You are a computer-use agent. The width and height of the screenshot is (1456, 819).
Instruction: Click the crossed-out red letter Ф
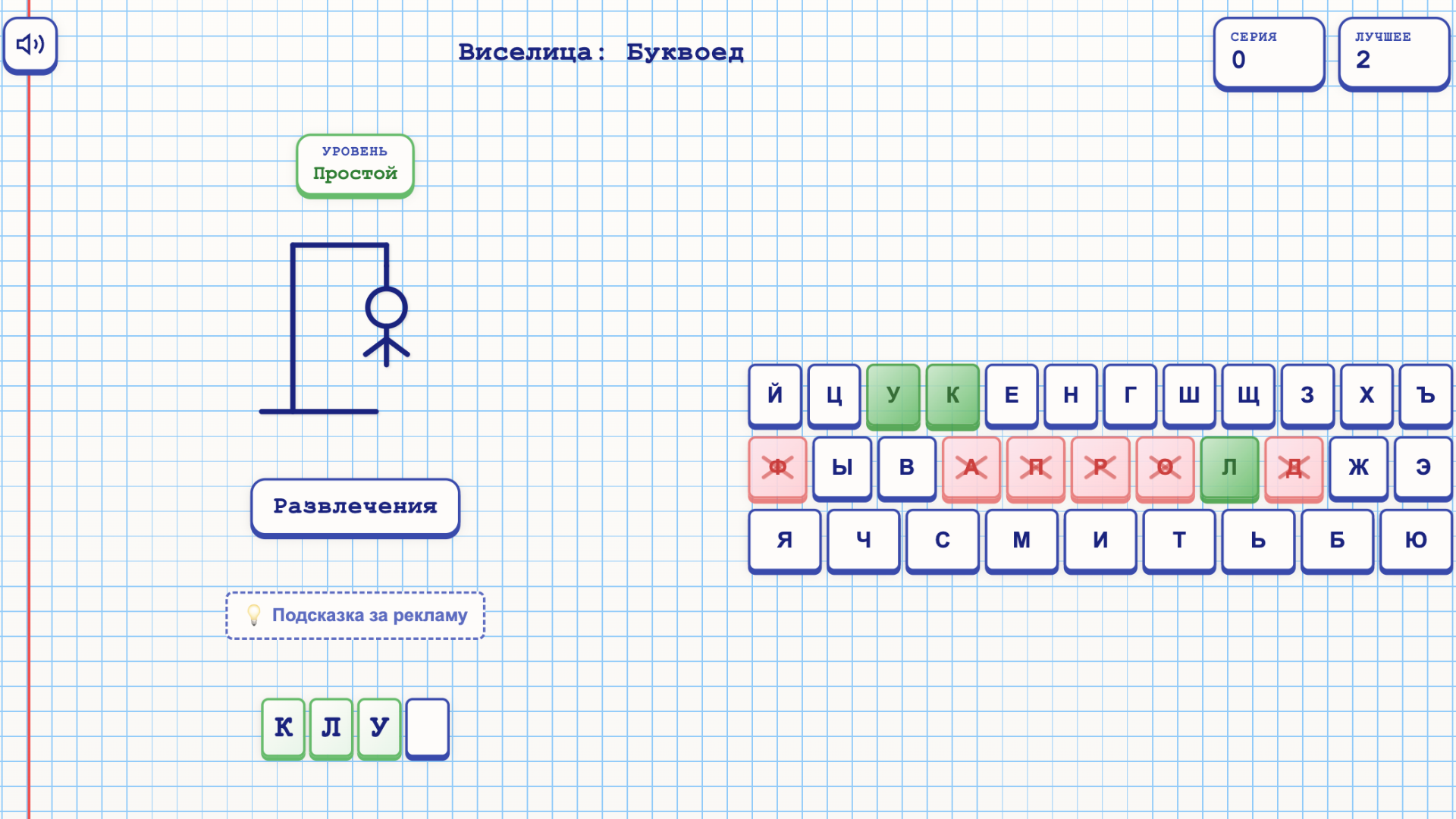point(777,468)
